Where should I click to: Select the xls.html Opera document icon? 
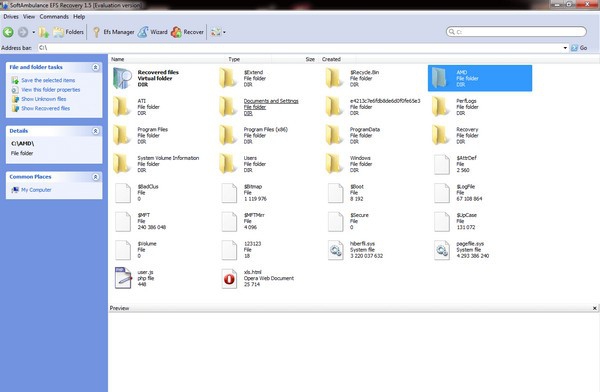pyautogui.click(x=229, y=278)
